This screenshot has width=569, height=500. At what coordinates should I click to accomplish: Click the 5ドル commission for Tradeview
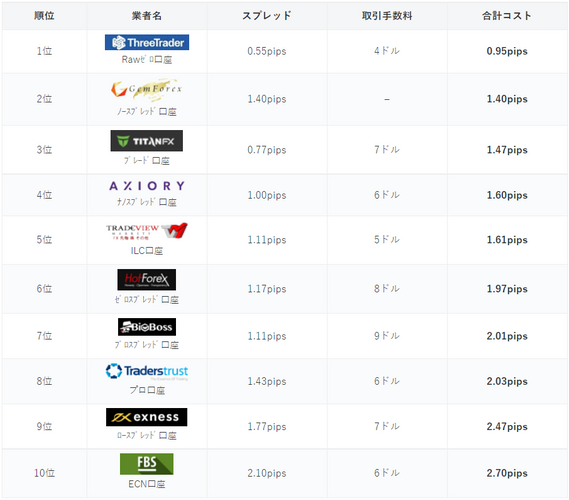click(387, 239)
